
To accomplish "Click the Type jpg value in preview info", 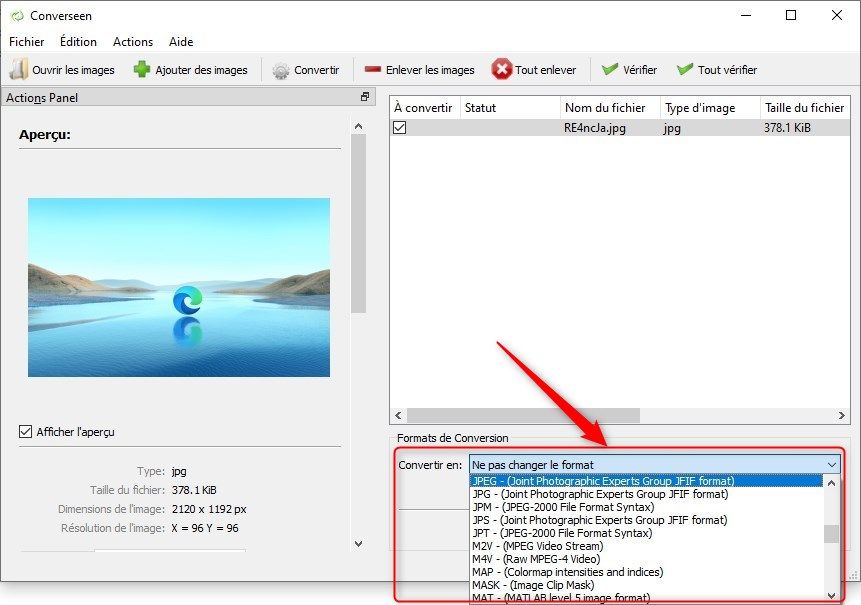I will pyautogui.click(x=179, y=471).
